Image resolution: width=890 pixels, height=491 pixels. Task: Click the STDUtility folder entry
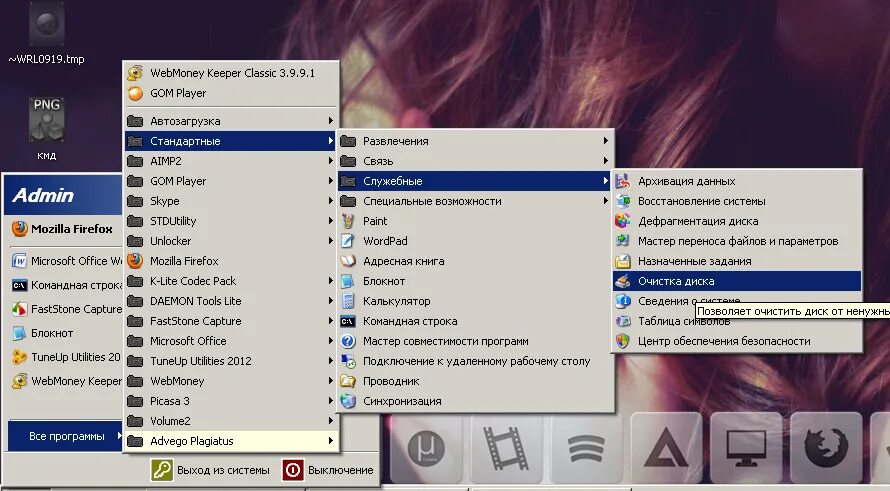pos(230,221)
